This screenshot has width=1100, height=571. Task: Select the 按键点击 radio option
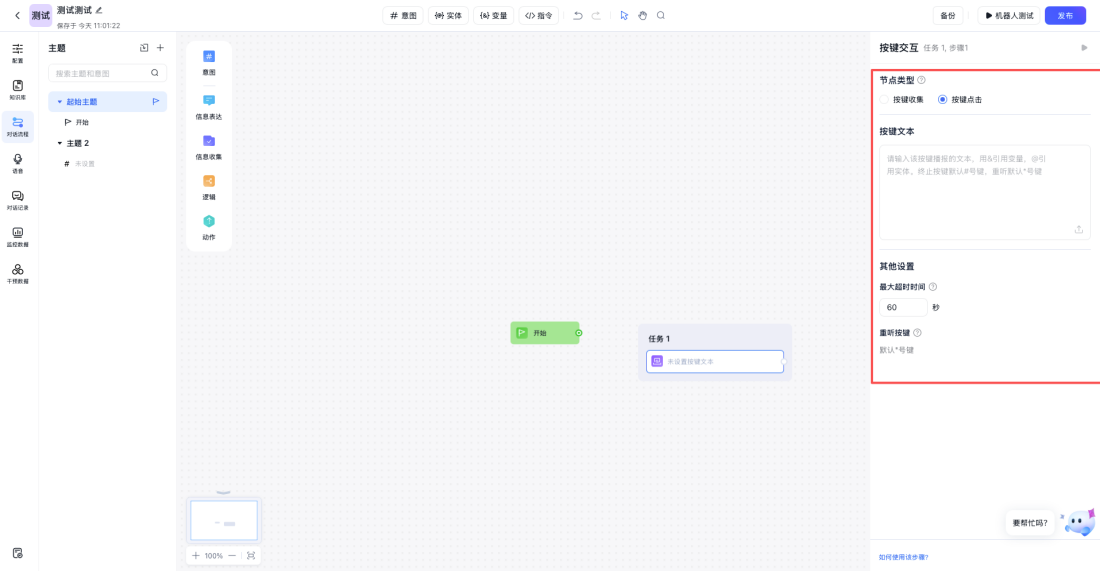tap(943, 100)
